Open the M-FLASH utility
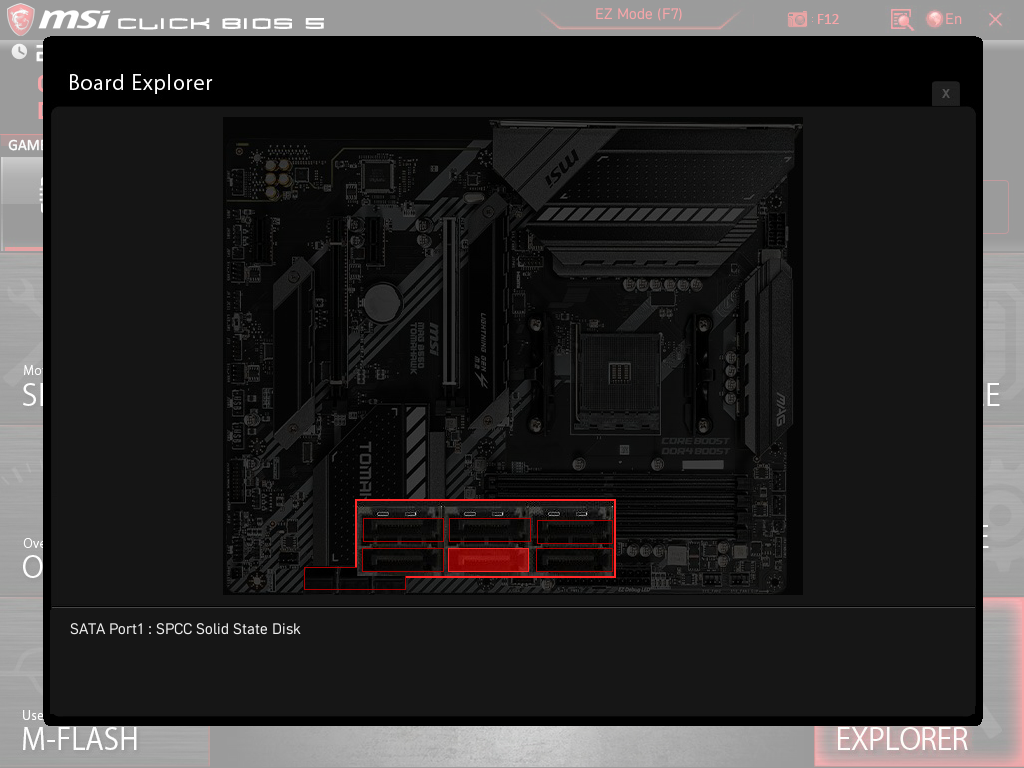Screen dimensions: 1024x768 pos(80,739)
